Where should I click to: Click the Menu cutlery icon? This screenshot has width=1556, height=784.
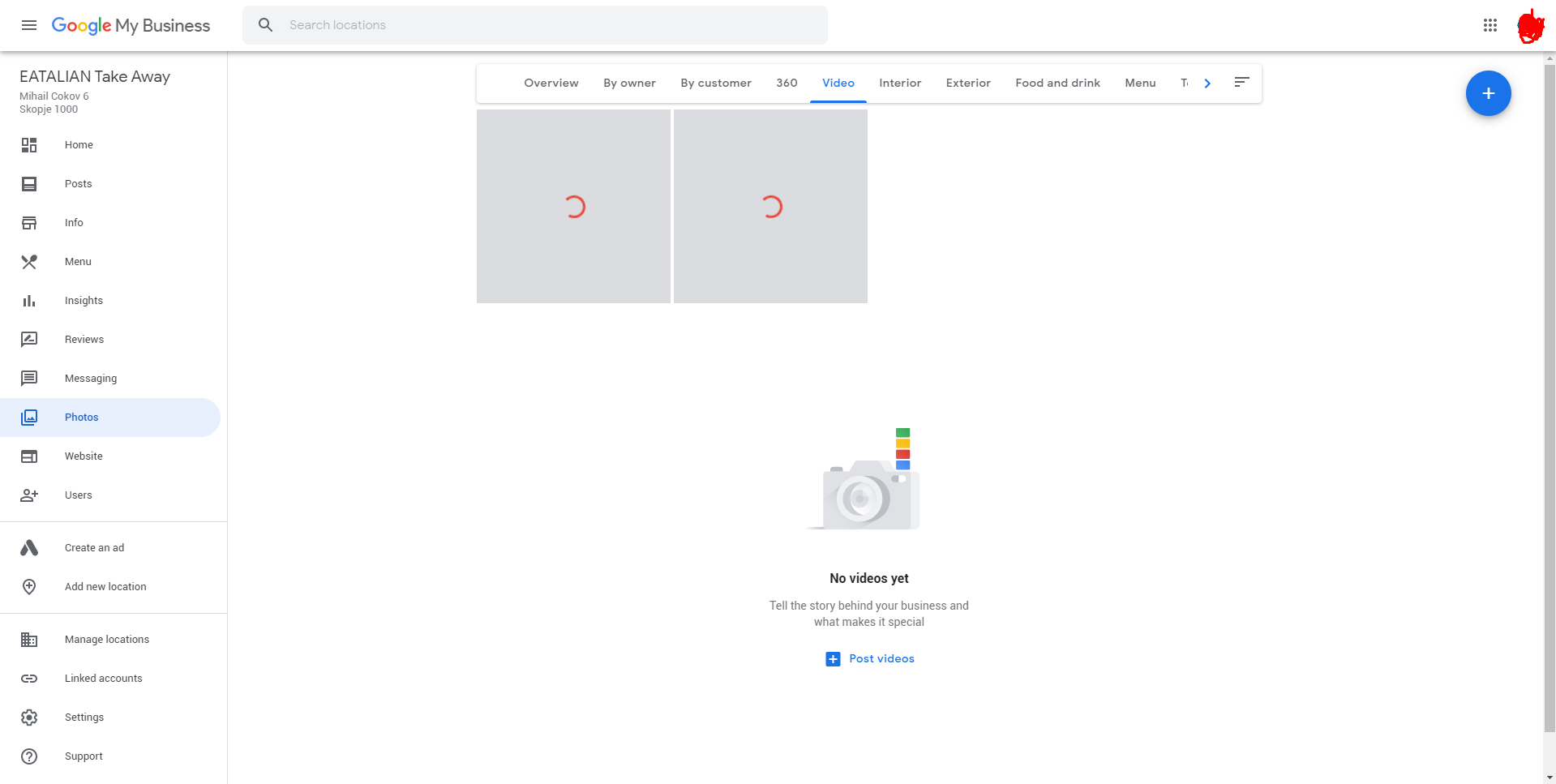point(29,262)
